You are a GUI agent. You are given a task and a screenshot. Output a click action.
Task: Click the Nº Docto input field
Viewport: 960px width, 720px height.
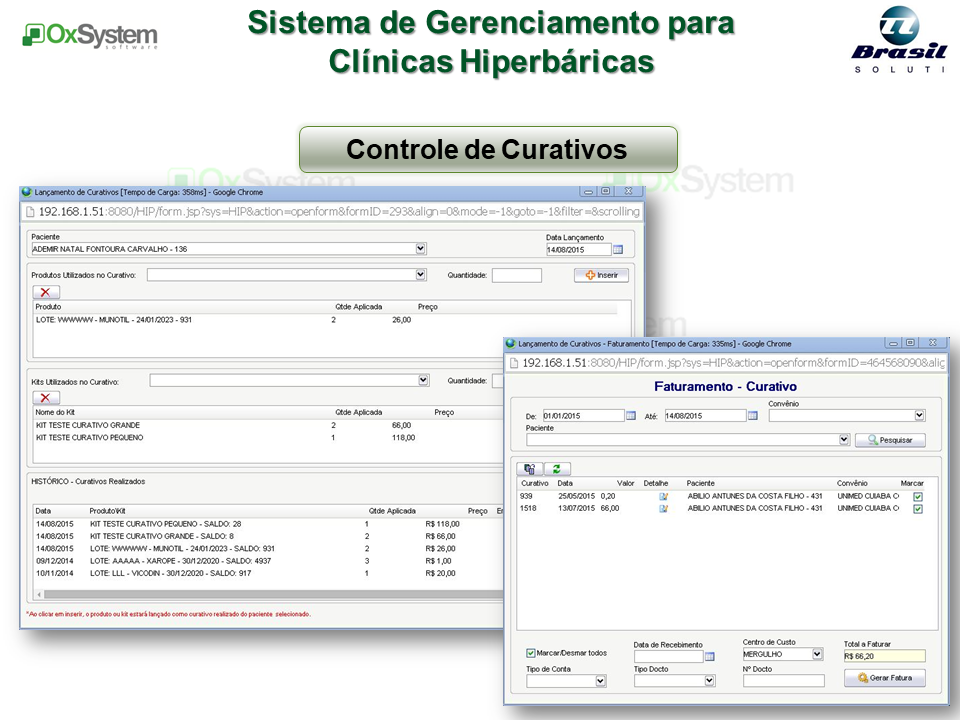coord(783,681)
